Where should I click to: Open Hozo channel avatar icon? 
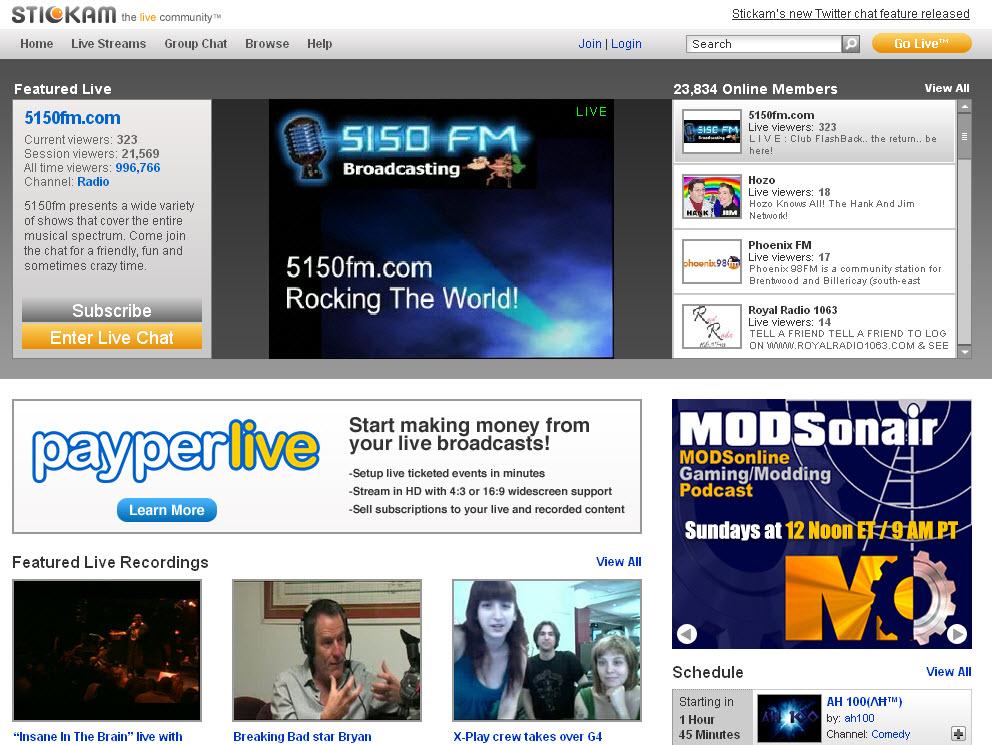[x=711, y=197]
